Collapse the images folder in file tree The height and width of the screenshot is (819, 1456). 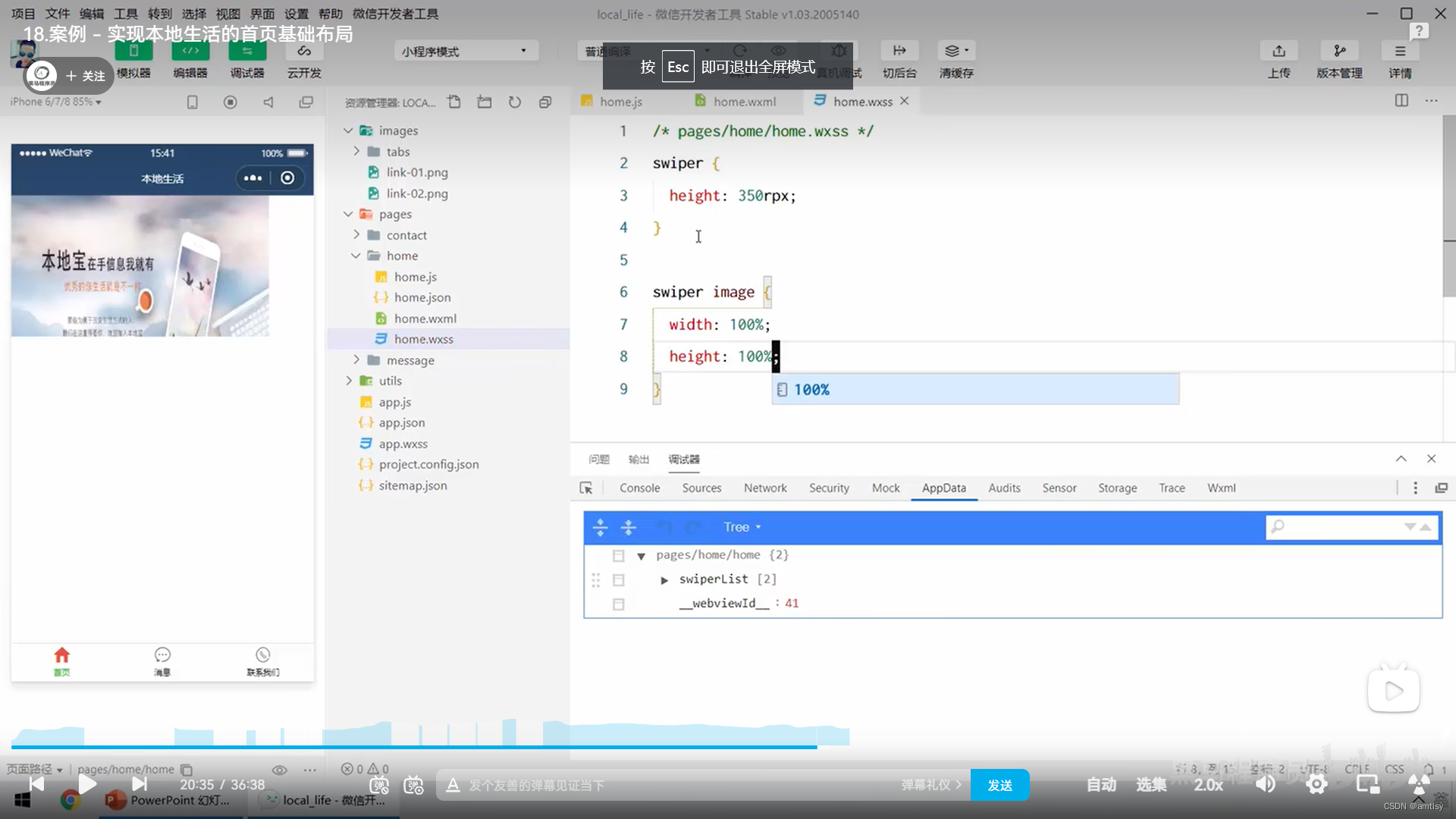(x=348, y=130)
